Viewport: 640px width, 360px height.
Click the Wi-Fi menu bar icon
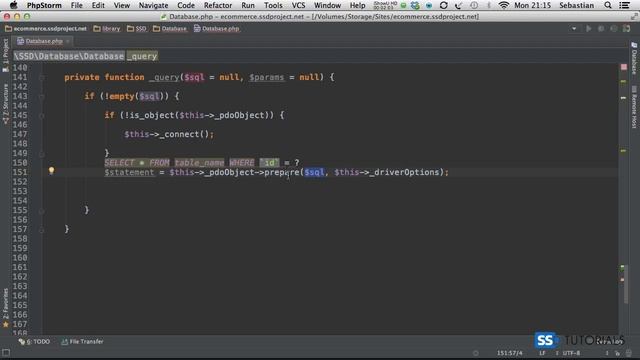point(504,5)
